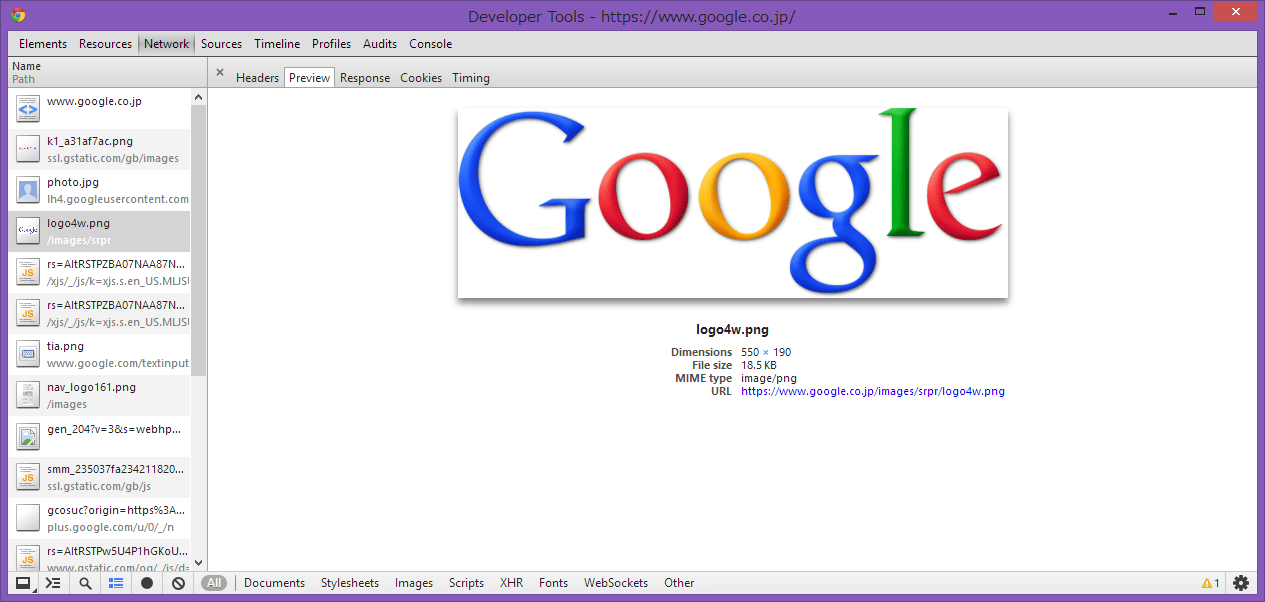
Task: Click the 18.5 KB file size value
Action: tap(760, 366)
